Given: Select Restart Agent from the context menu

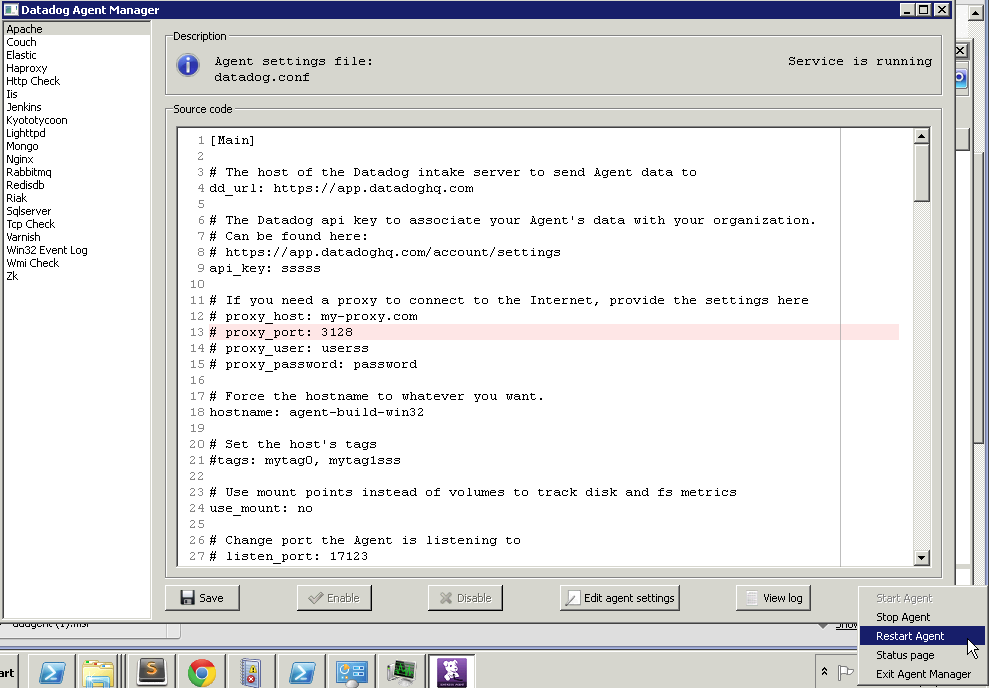Looking at the screenshot, I should pyautogui.click(x=910, y=636).
